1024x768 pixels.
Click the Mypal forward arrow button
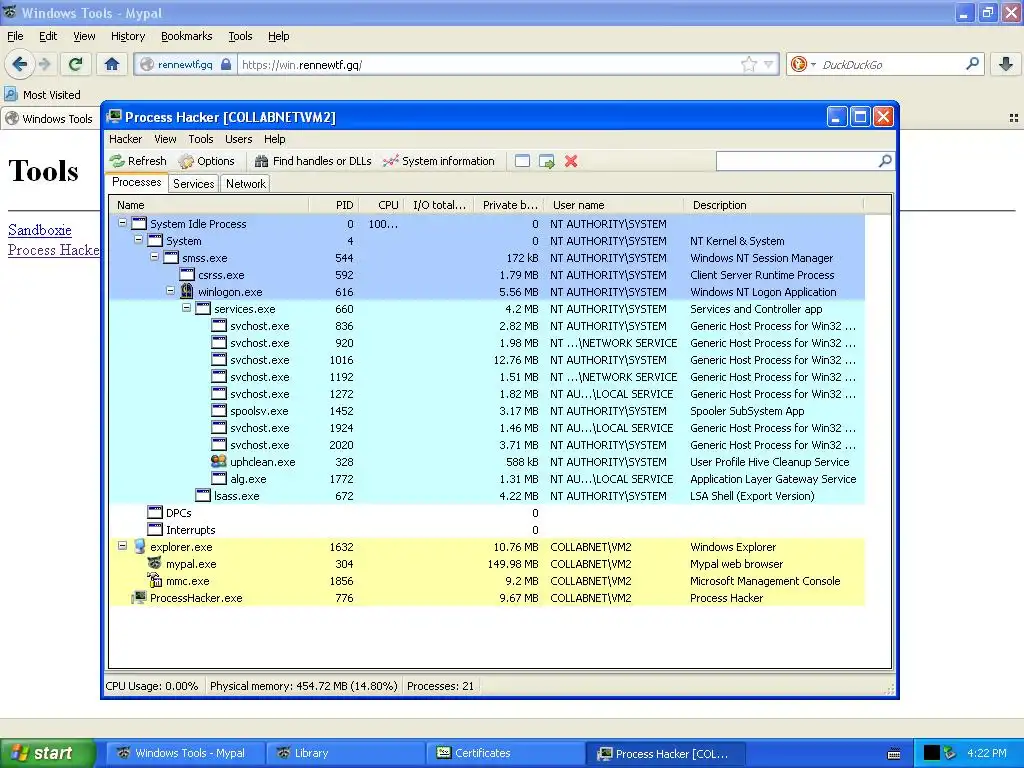[45, 64]
